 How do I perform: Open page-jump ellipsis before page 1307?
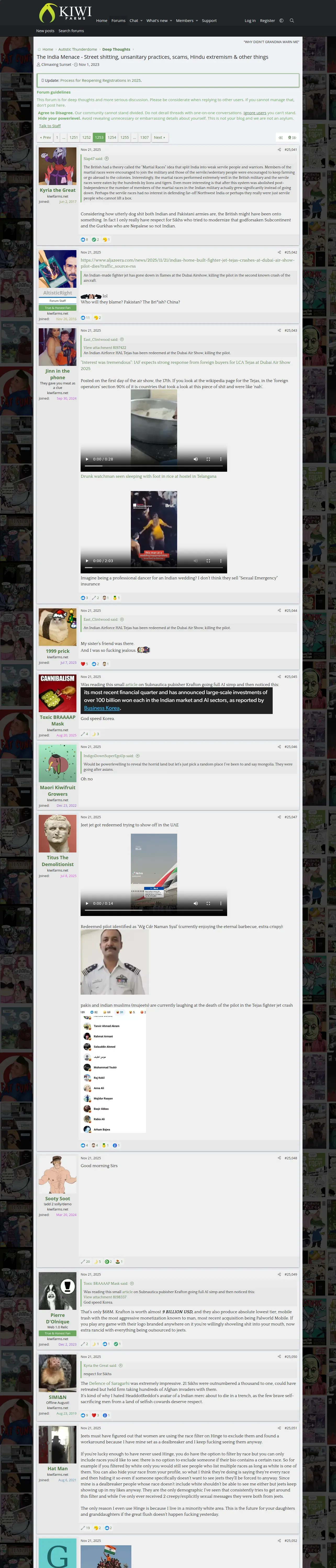(134, 137)
